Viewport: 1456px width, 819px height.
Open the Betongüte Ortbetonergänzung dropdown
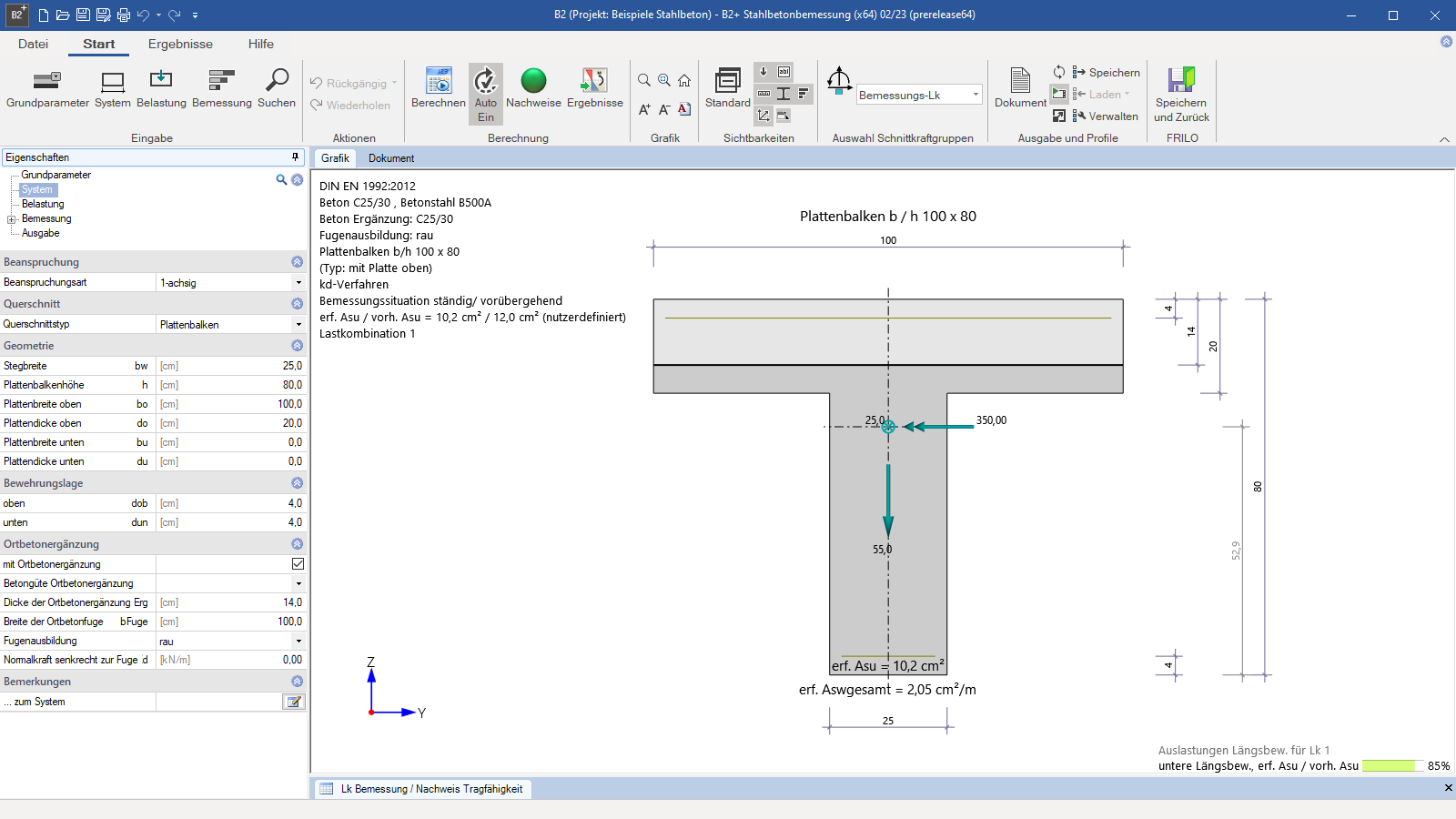coord(298,583)
